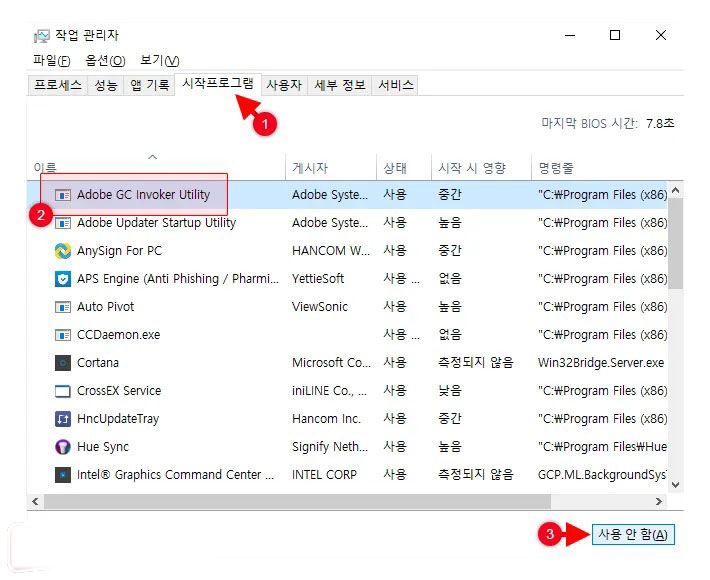Click the Adobe Updater Startup Utility icon
710x580 pixels.
pos(62,223)
